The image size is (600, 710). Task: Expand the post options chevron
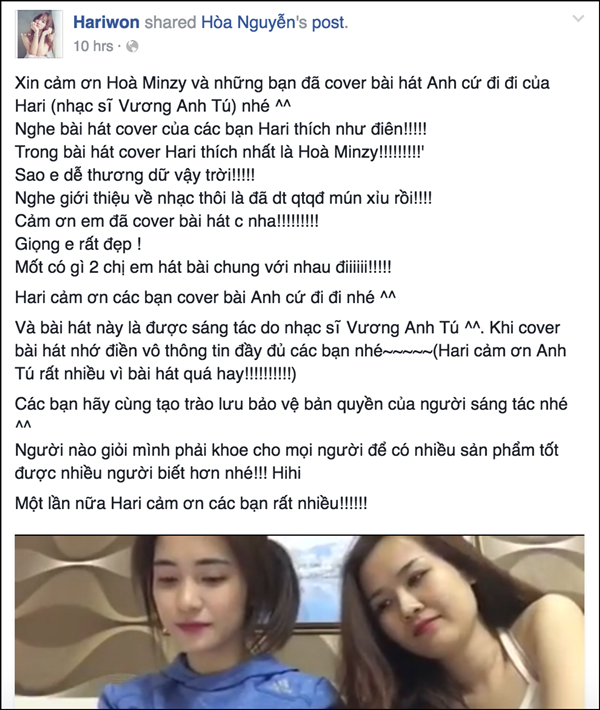[x=578, y=19]
